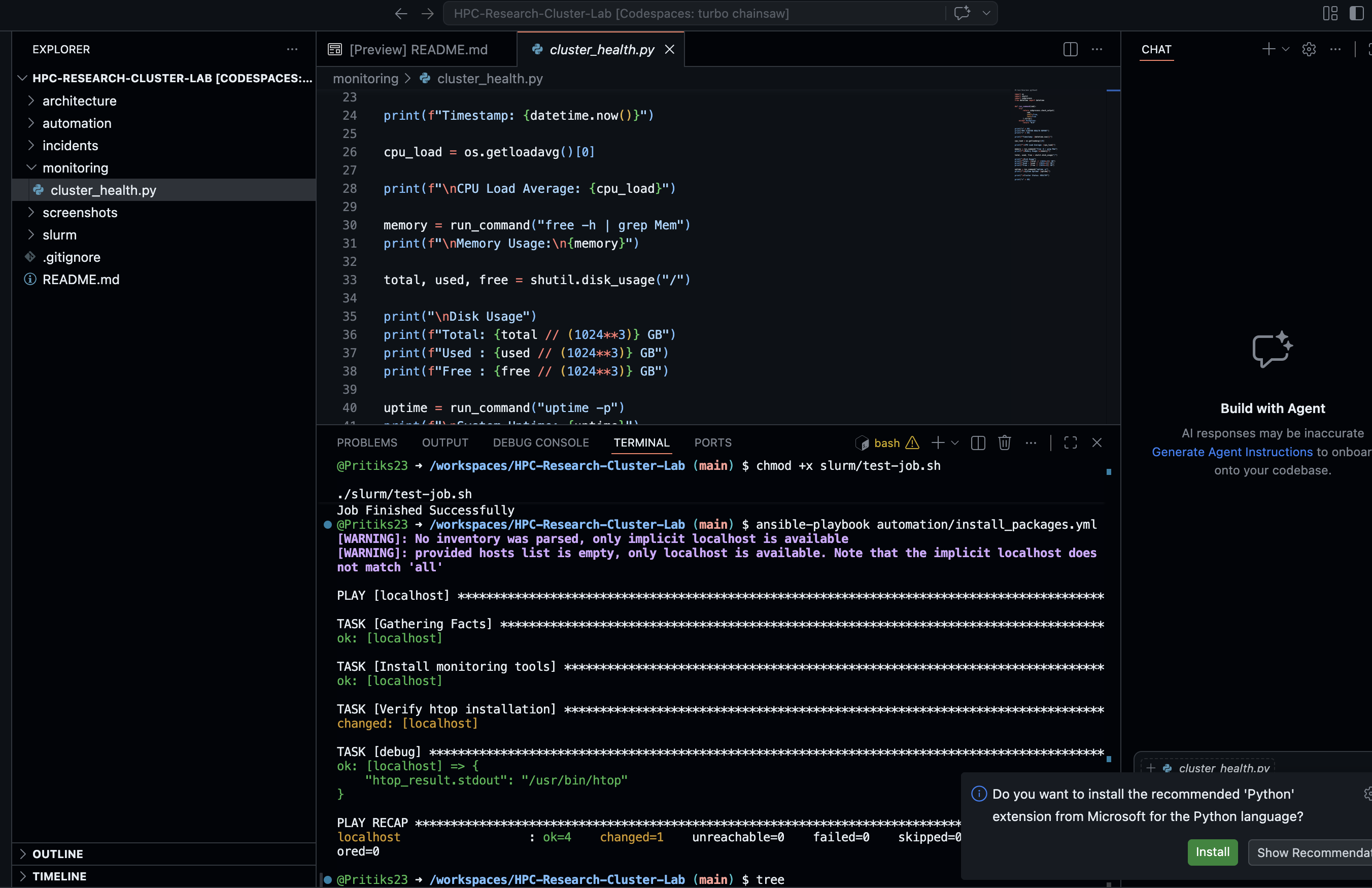The height and width of the screenshot is (888, 1372).
Task: Open the chat panel more actions menu
Action: tap(1335, 50)
